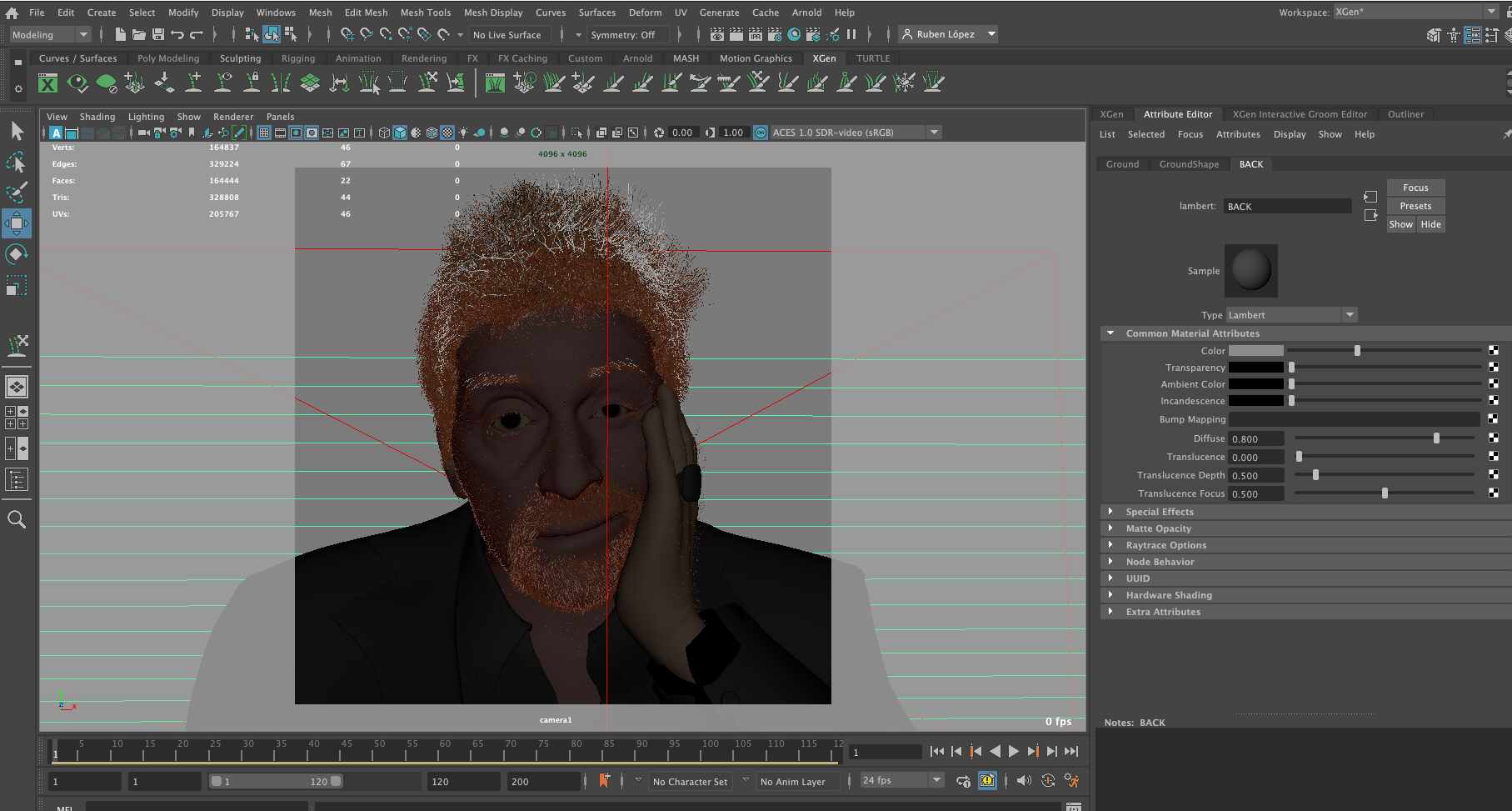This screenshot has height=811, width=1512.
Task: Switch to the Outliner tab
Action: click(x=1405, y=114)
